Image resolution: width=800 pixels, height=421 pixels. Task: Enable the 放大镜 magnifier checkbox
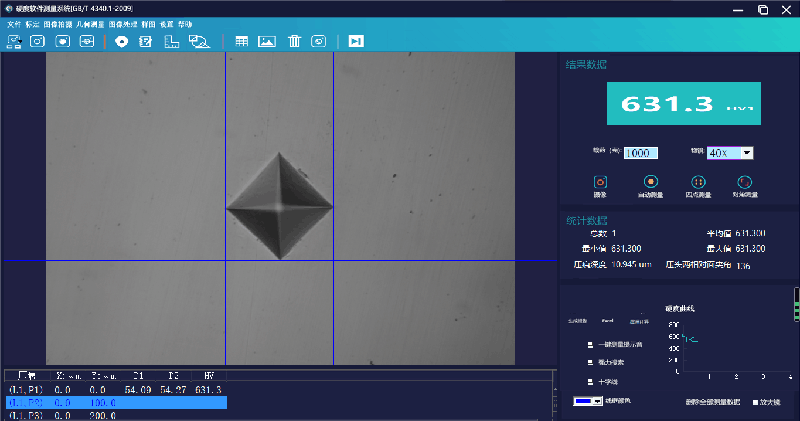coord(755,402)
